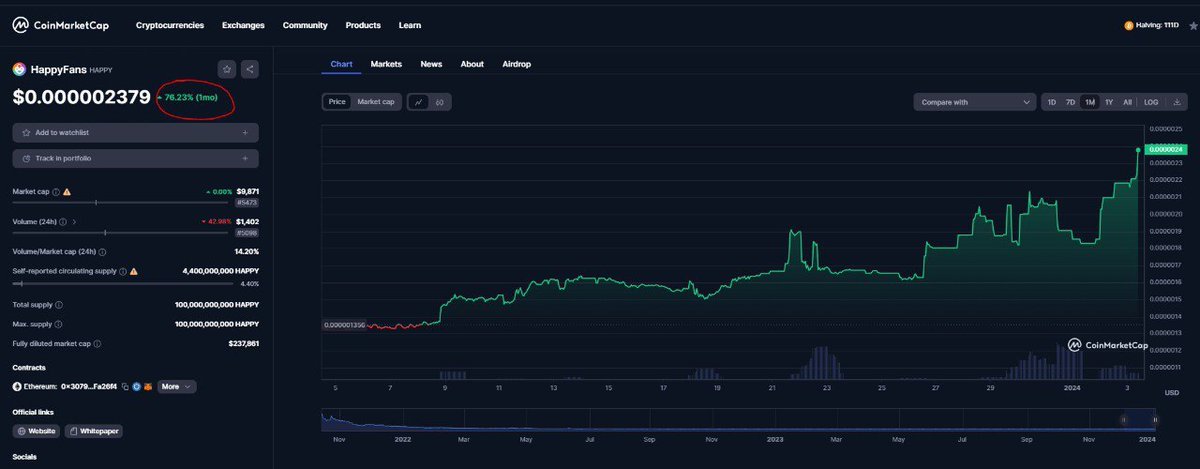Switch to the News tab
This screenshot has height=469, width=1200.
coord(431,64)
